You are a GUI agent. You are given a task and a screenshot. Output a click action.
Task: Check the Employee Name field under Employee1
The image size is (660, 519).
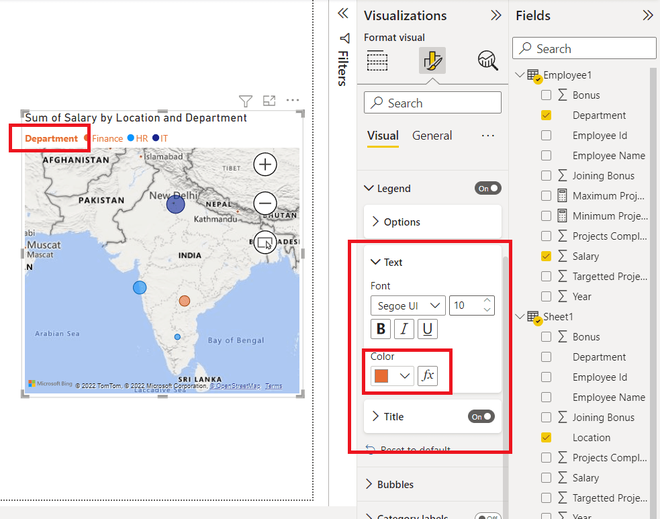coord(546,155)
